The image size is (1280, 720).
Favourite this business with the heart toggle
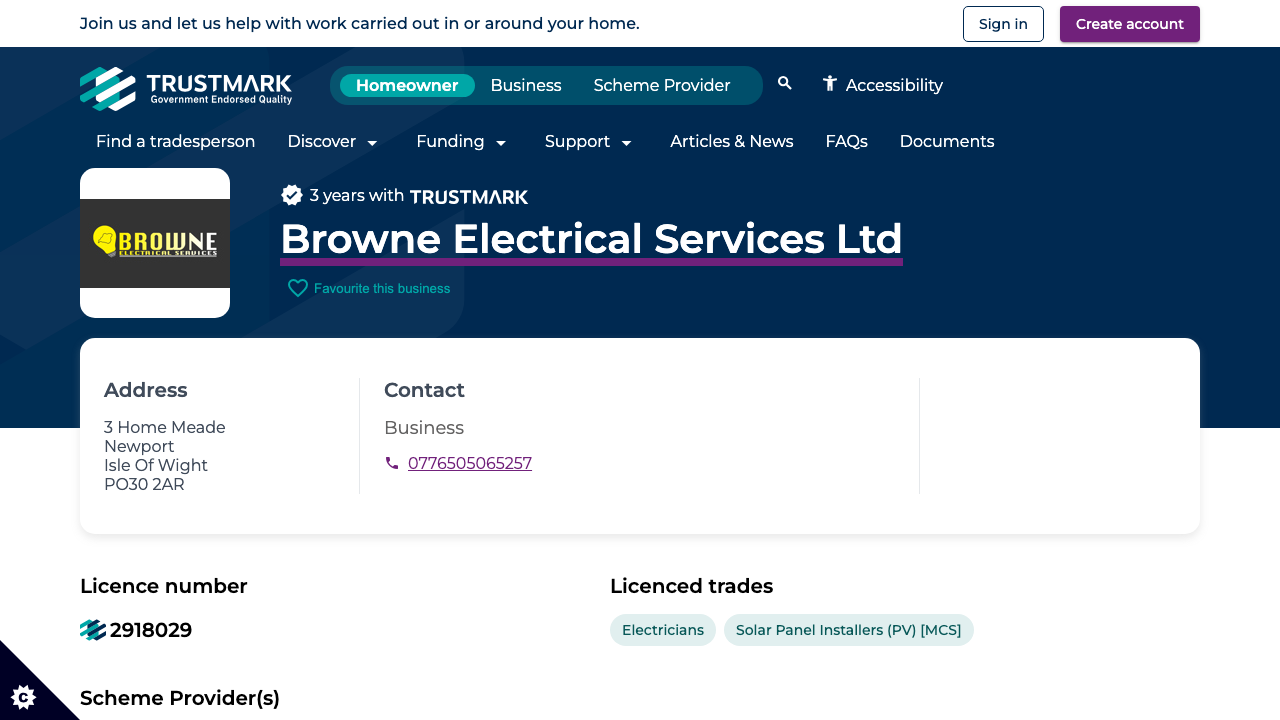(x=297, y=288)
